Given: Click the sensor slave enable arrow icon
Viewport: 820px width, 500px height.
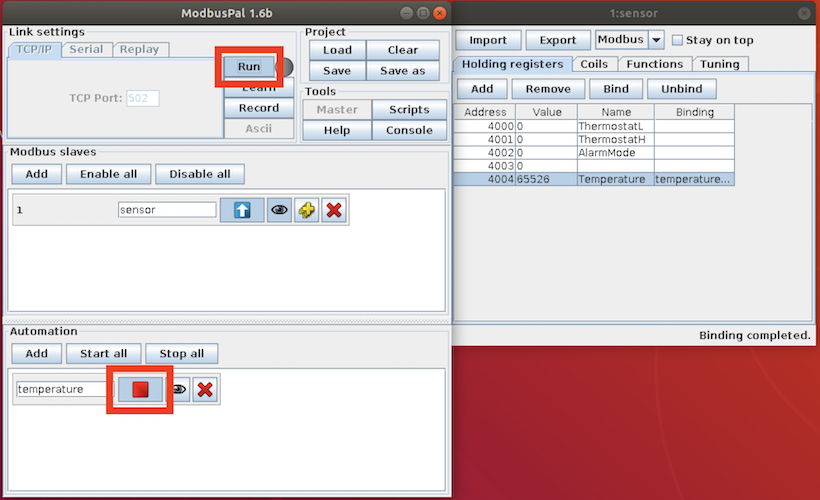Looking at the screenshot, I should (x=242, y=210).
